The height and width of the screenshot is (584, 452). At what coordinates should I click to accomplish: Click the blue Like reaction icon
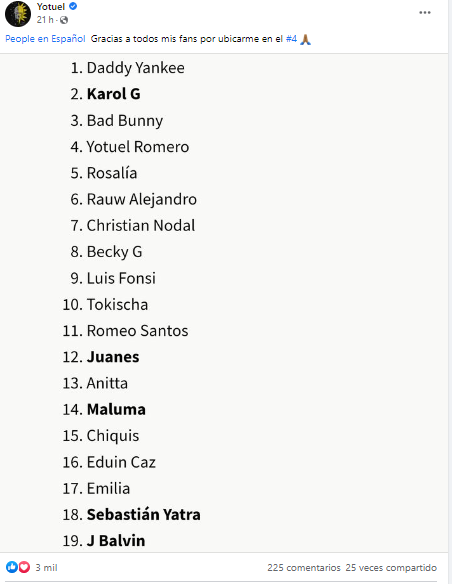12,567
